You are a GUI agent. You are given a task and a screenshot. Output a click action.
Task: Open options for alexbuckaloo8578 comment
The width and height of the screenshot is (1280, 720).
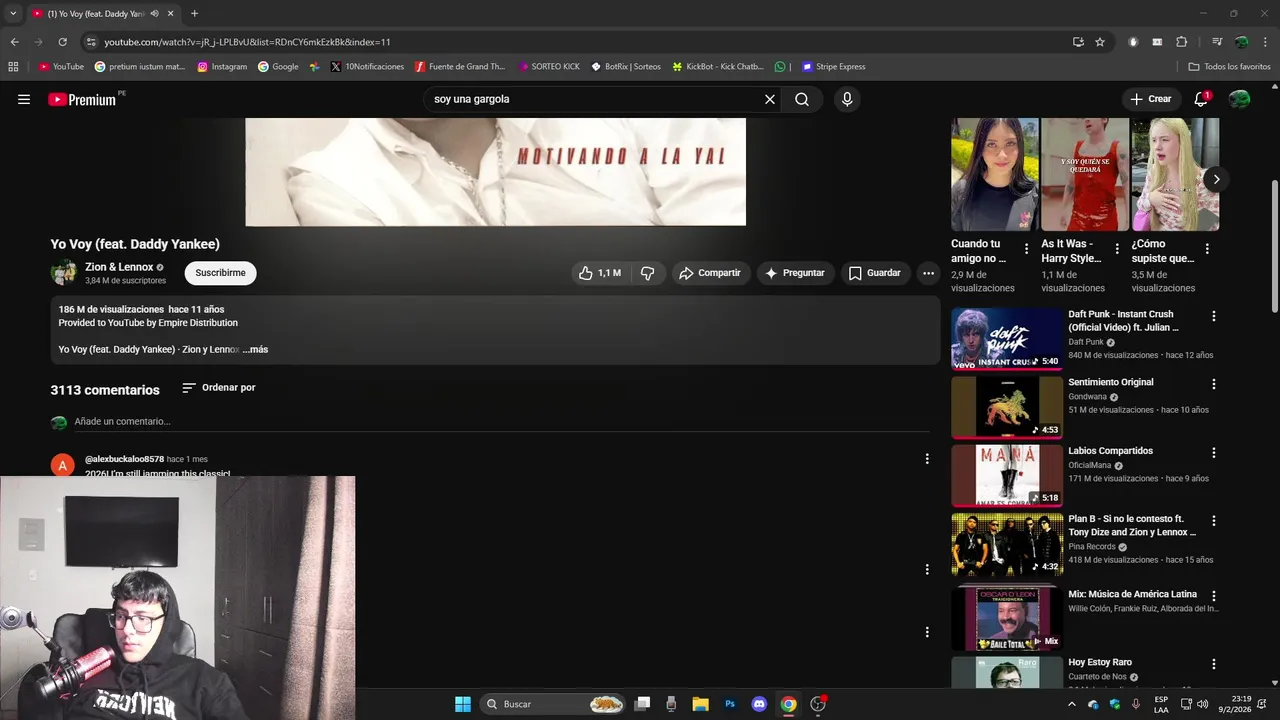(x=927, y=459)
